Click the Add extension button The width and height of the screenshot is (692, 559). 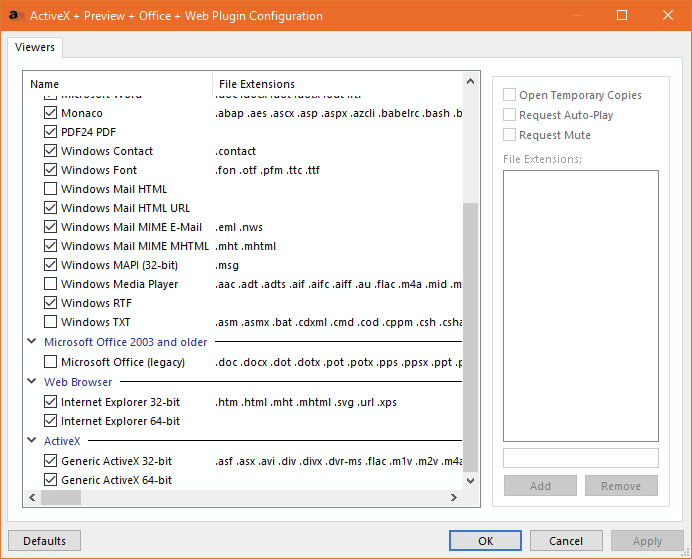point(540,486)
